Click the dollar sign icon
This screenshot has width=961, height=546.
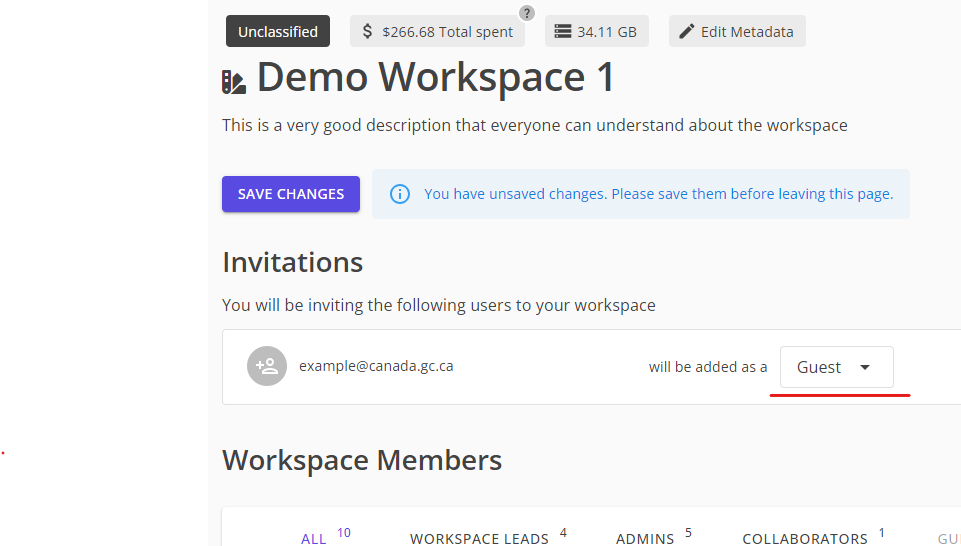point(367,32)
